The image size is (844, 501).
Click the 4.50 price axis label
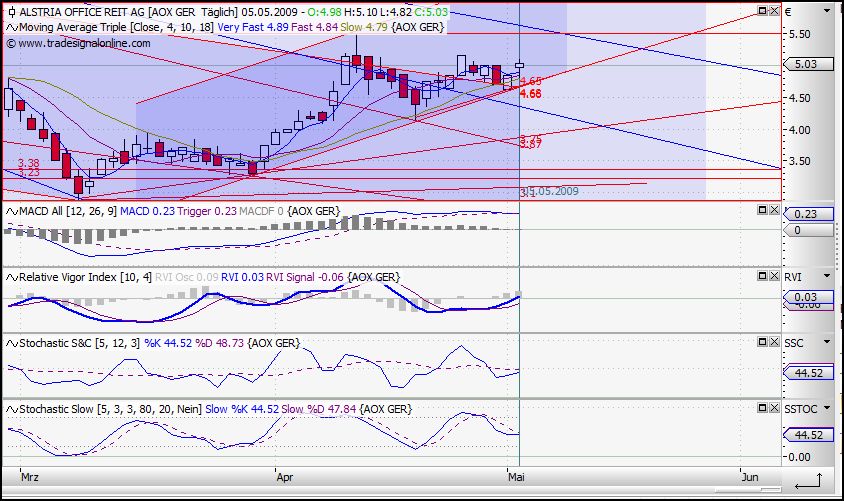point(799,98)
